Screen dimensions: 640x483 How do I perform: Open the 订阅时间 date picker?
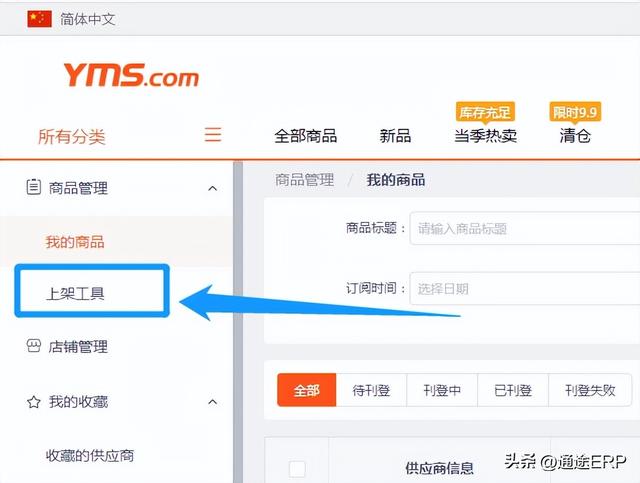tap(525, 289)
